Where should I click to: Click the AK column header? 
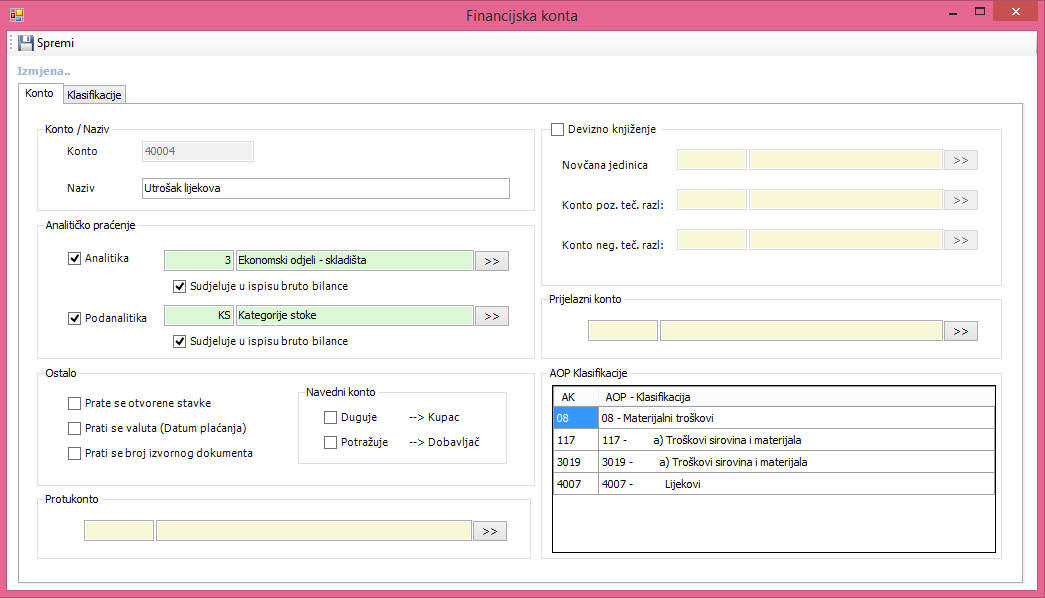(575, 397)
